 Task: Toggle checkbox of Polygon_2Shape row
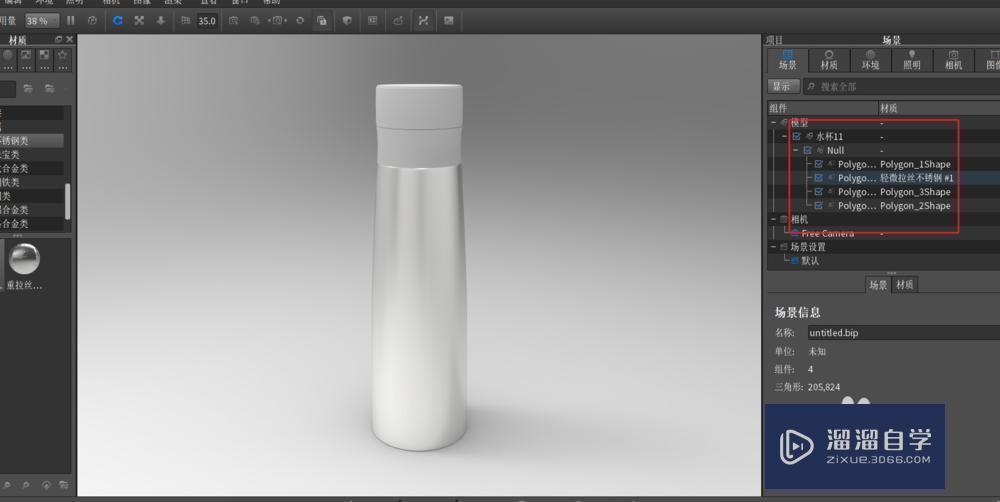pyautogui.click(x=819, y=206)
